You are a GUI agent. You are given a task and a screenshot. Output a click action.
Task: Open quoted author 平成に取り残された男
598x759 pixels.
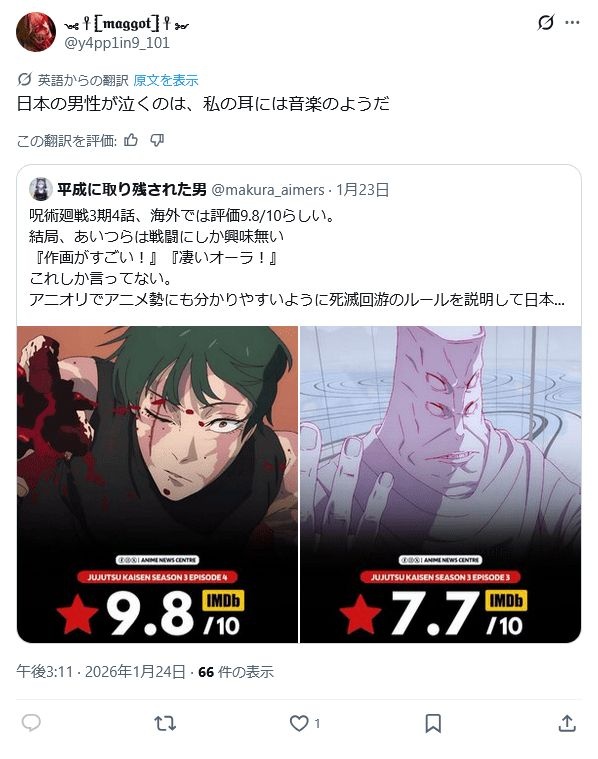(132, 189)
